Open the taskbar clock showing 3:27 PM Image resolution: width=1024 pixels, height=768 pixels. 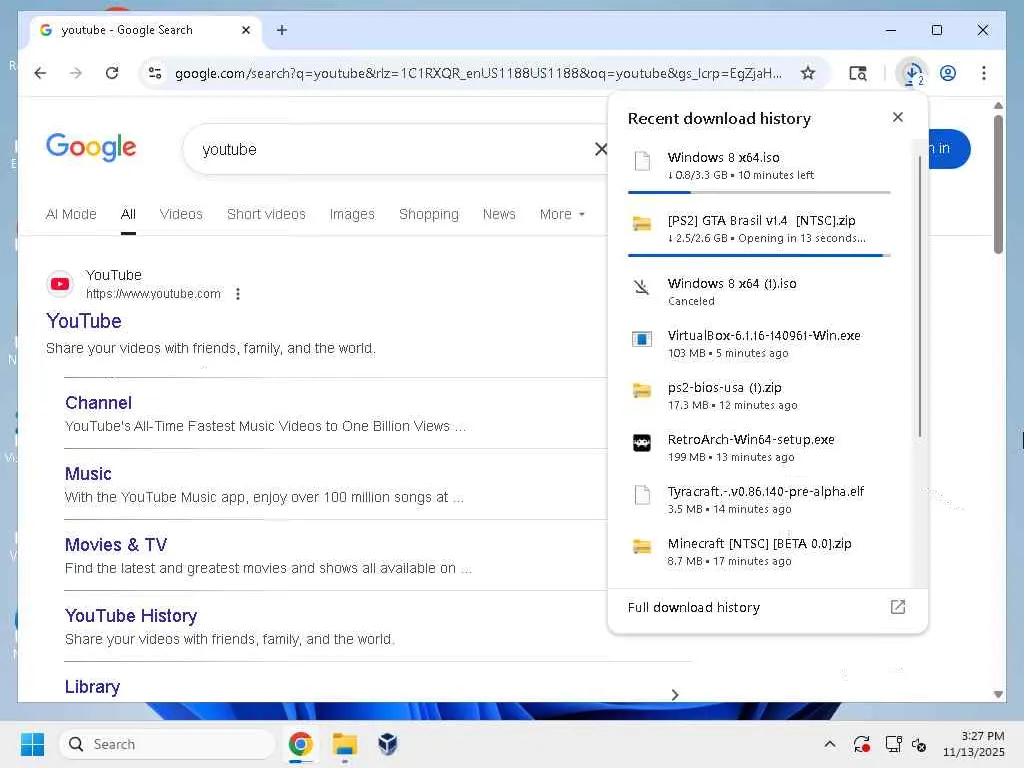(x=973, y=744)
